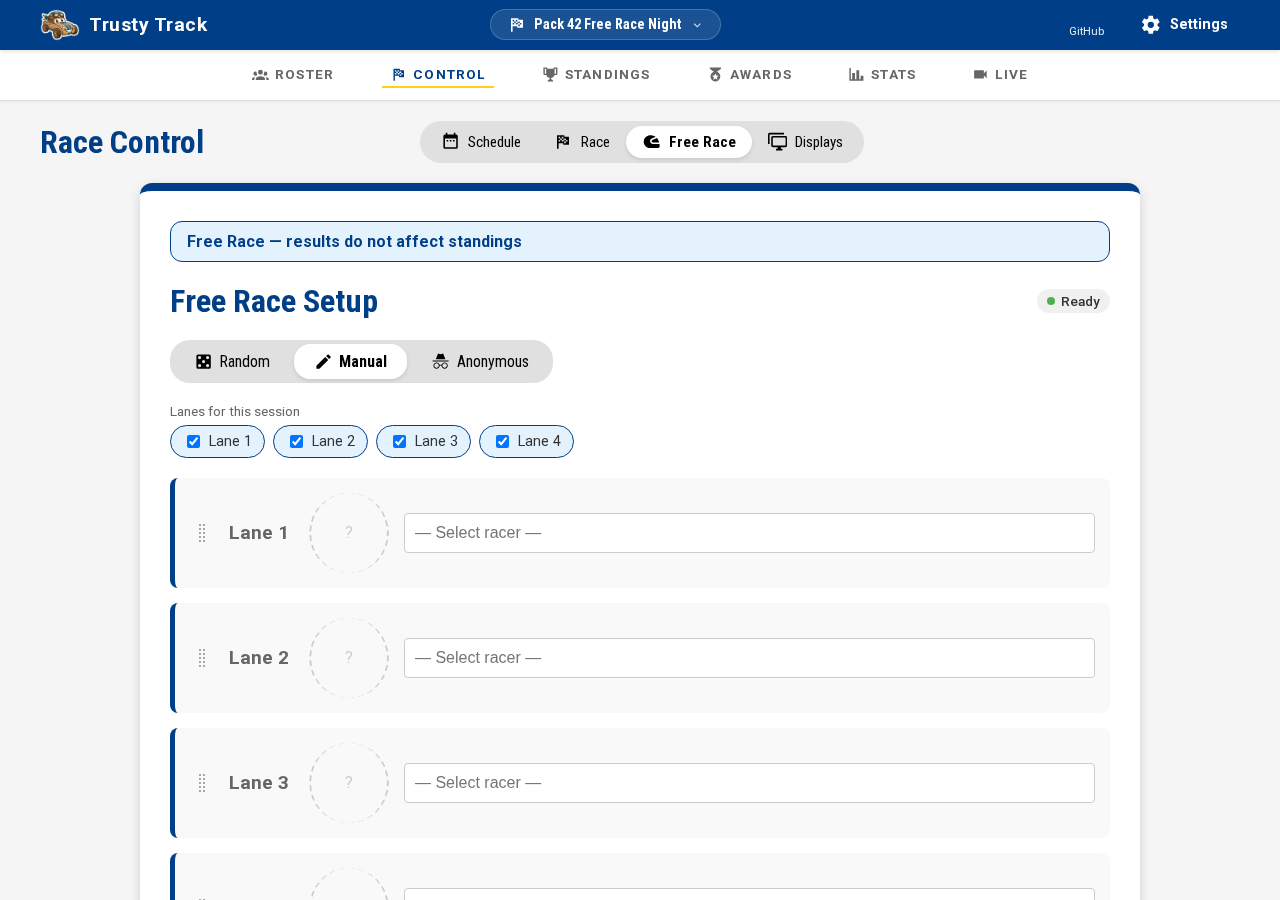Click the Manual pencil icon
Image resolution: width=1280 pixels, height=900 pixels.
click(x=323, y=362)
